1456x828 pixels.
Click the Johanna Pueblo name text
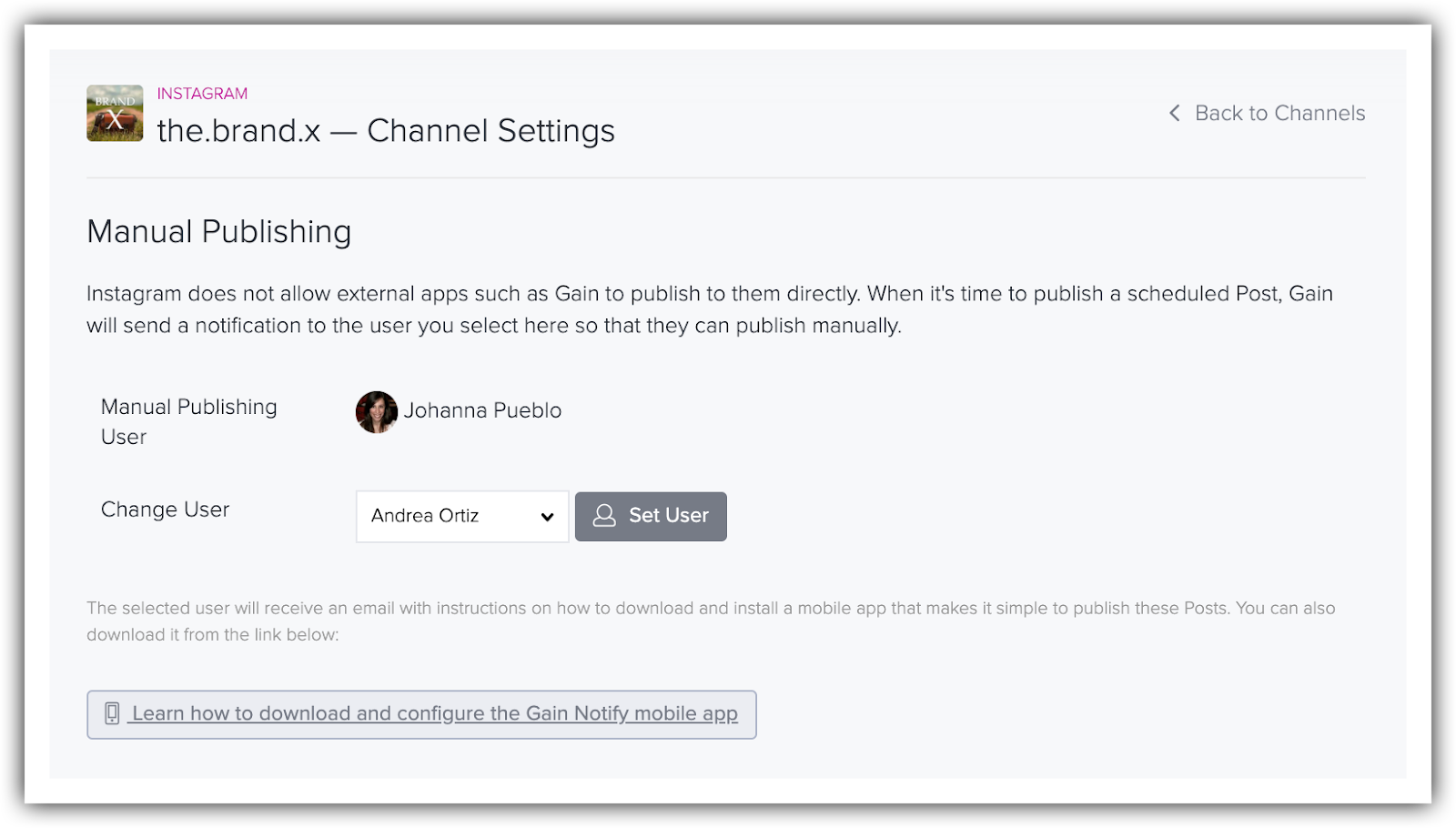coord(482,411)
